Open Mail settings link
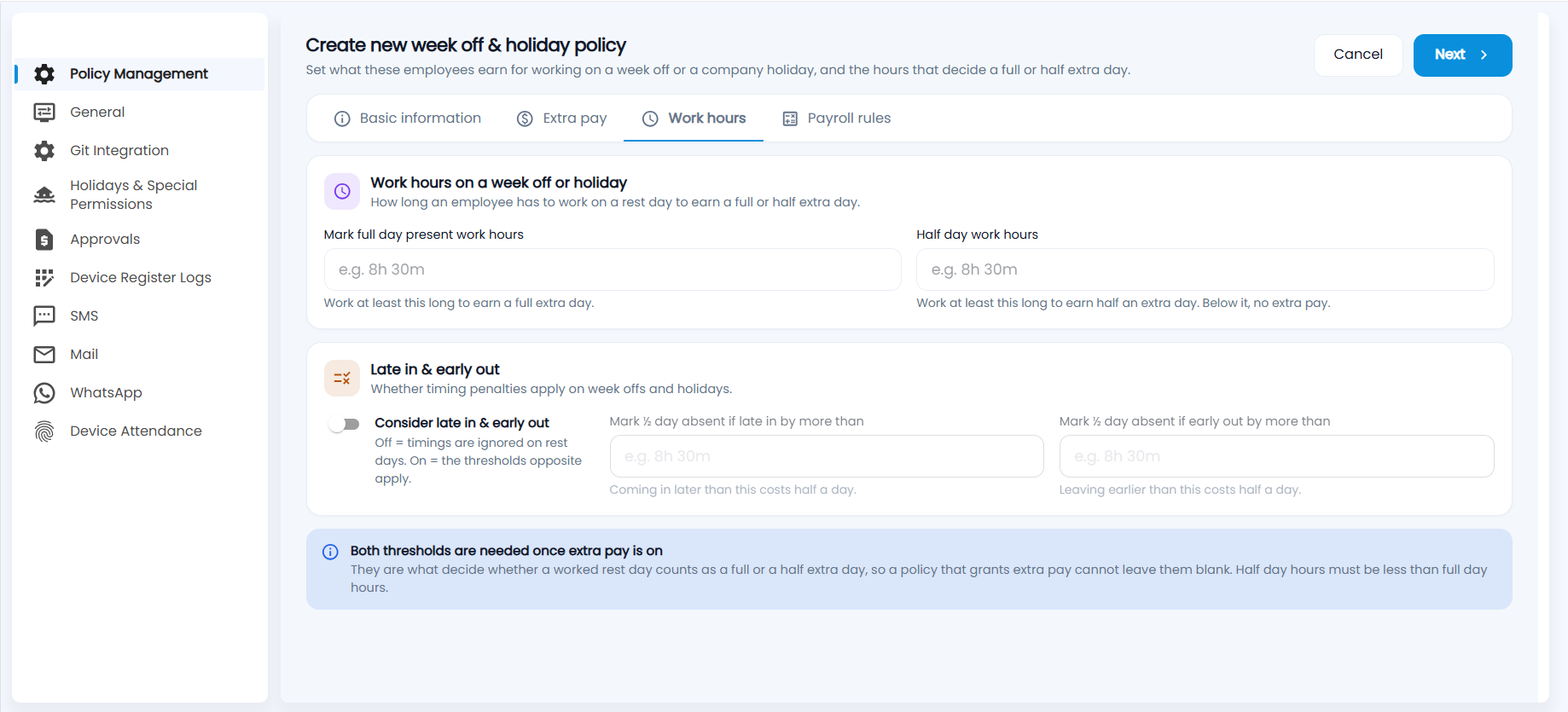1568x712 pixels. coord(140,355)
